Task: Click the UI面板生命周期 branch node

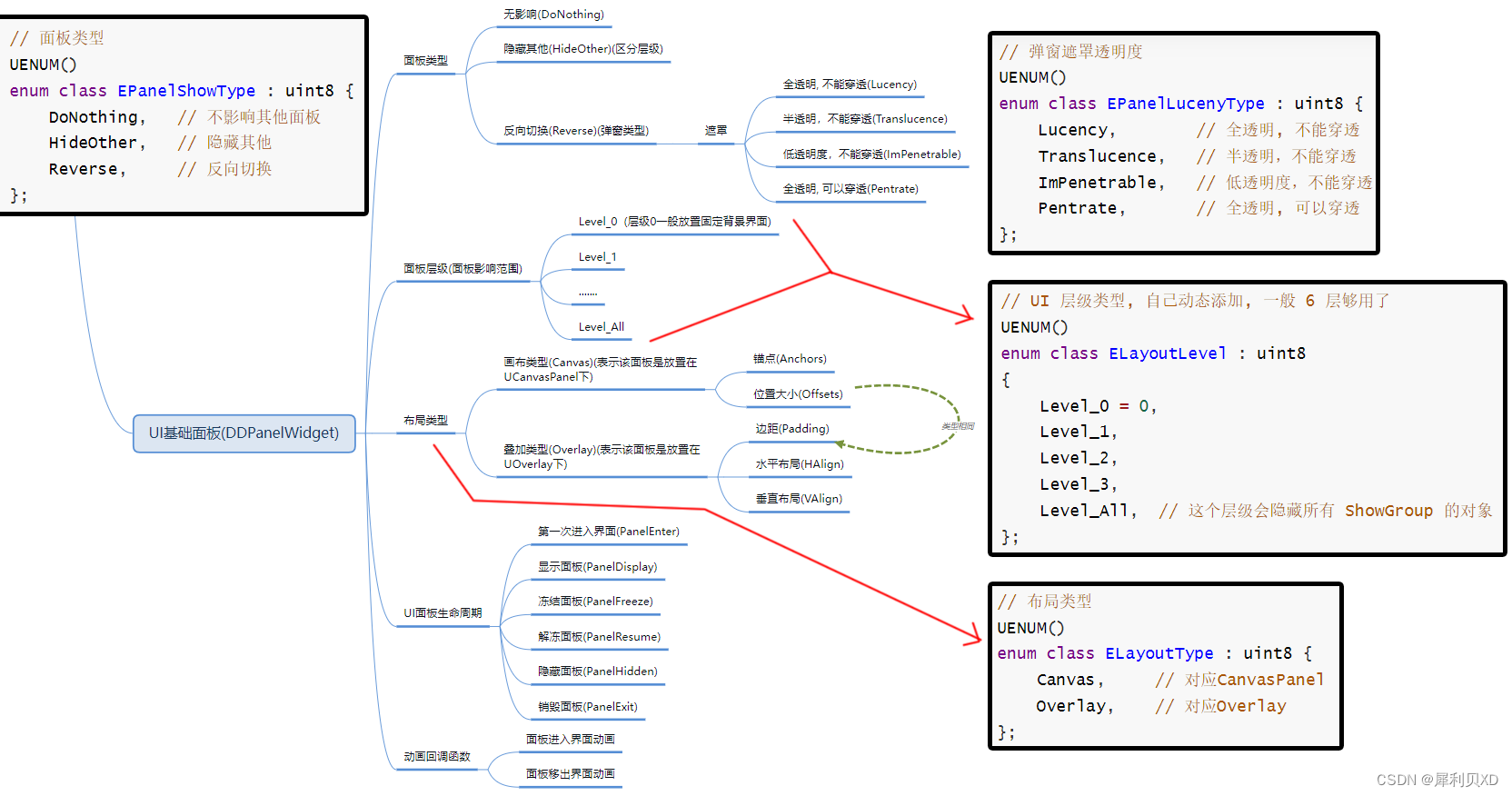Action: 443,613
